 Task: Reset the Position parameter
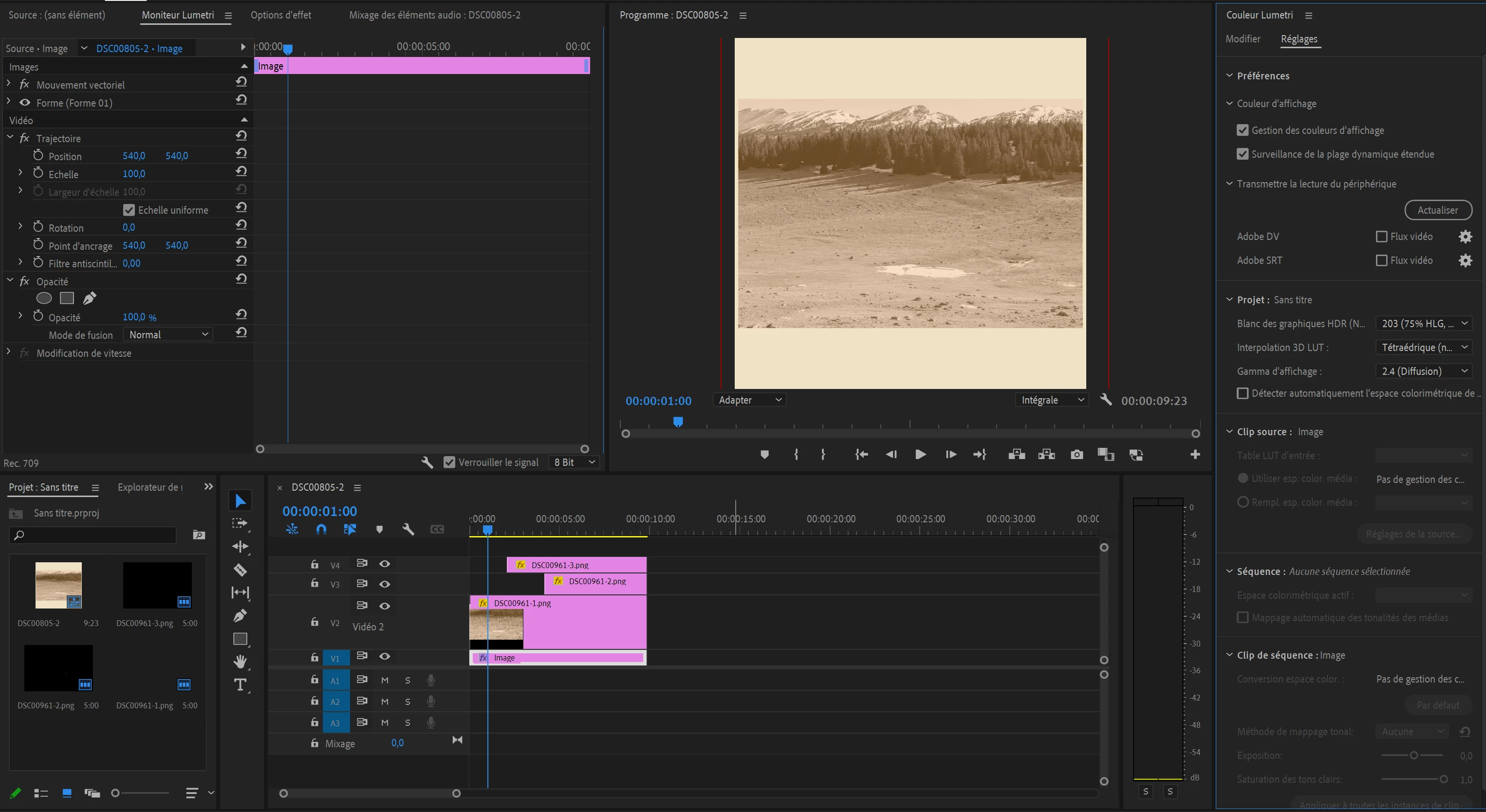pyautogui.click(x=241, y=154)
